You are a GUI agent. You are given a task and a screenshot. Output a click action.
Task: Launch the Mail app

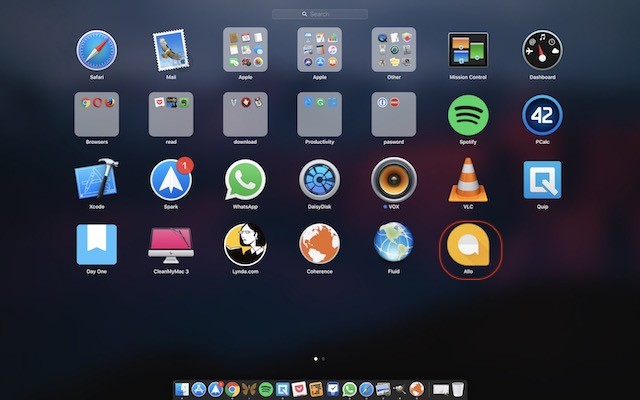[171, 50]
